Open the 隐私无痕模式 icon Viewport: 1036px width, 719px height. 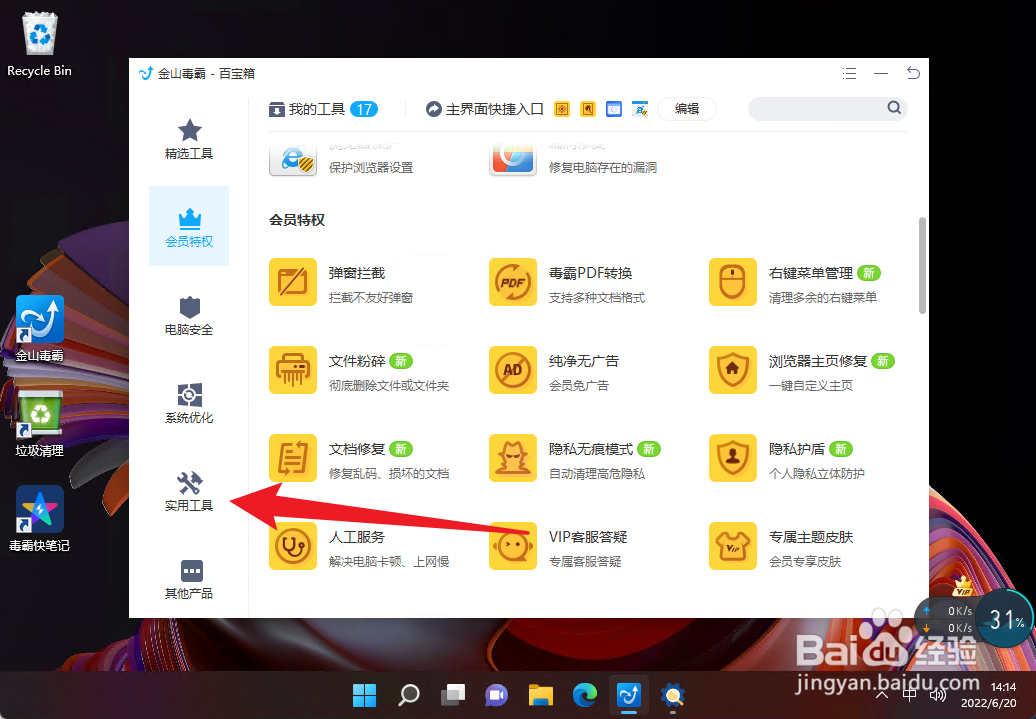[x=513, y=458]
